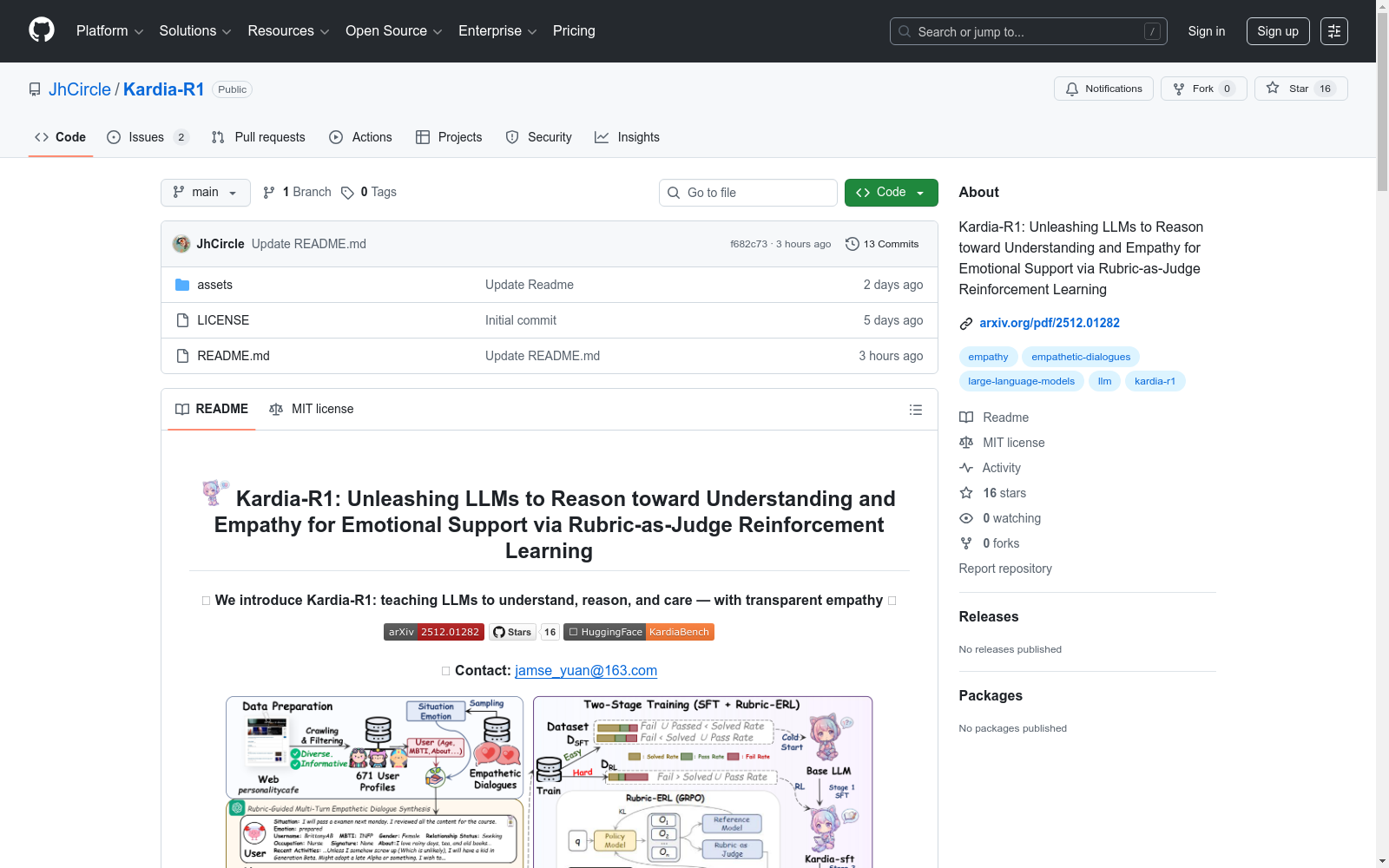Viewport: 1389px width, 868px height.
Task: Expand the Solutions menu
Action: pyautogui.click(x=195, y=31)
